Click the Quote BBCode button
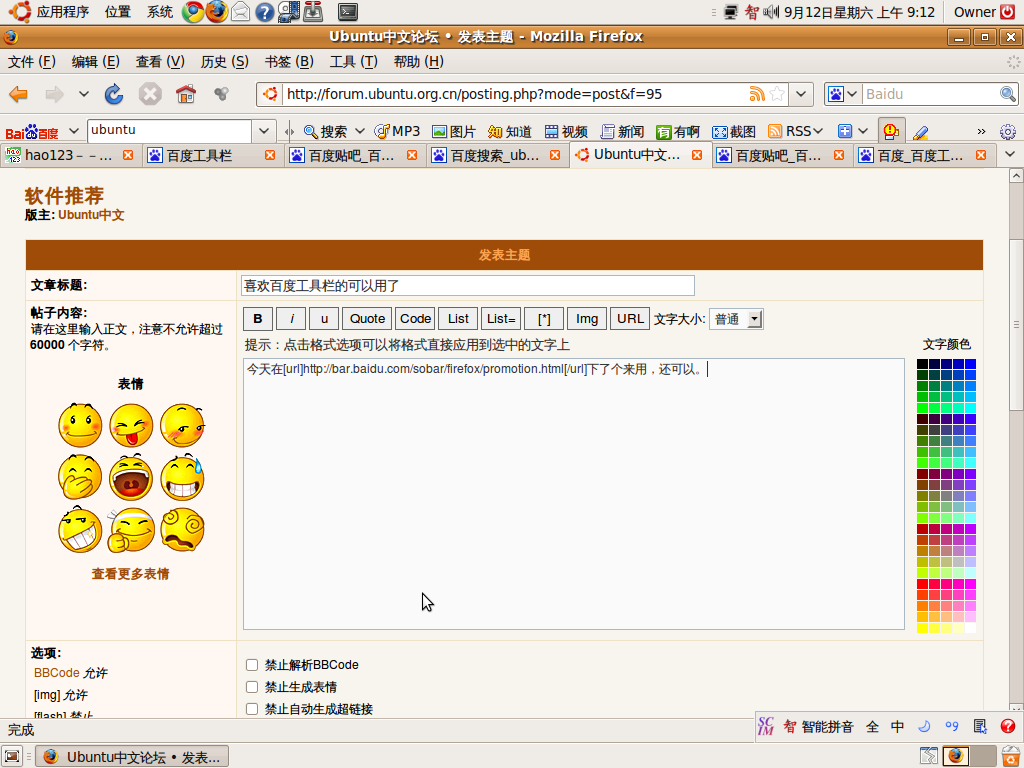 367,319
